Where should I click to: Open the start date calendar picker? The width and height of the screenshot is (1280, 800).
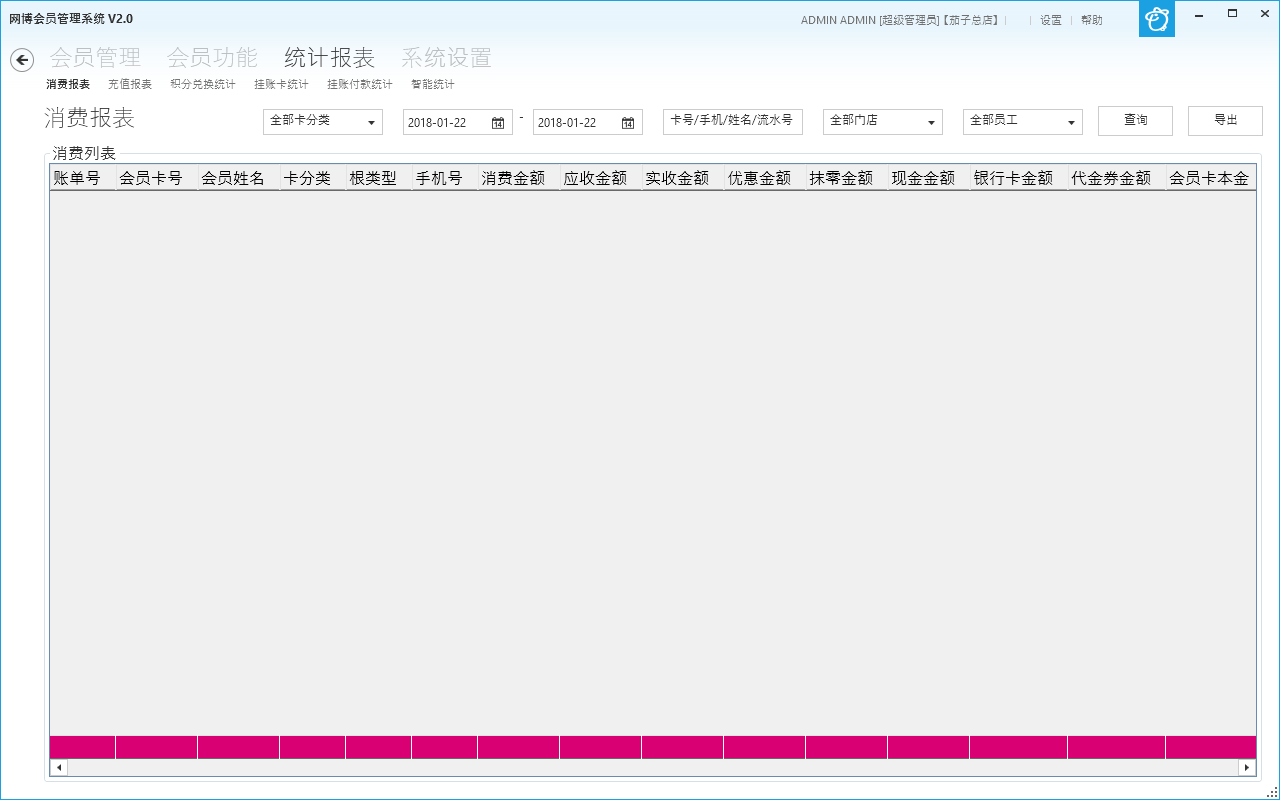coord(497,123)
